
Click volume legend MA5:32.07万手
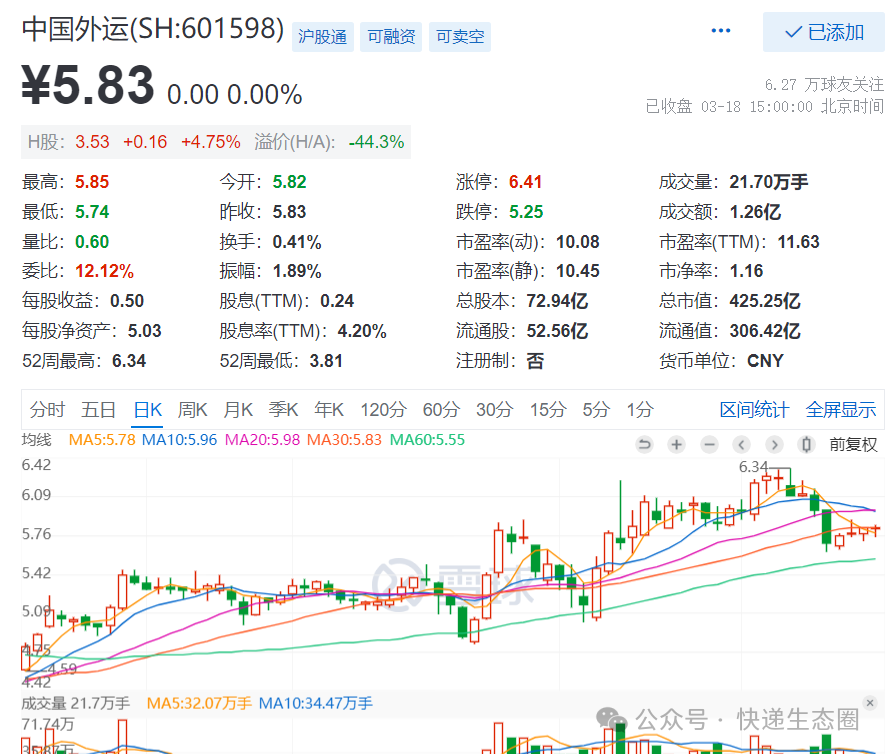click(x=199, y=703)
